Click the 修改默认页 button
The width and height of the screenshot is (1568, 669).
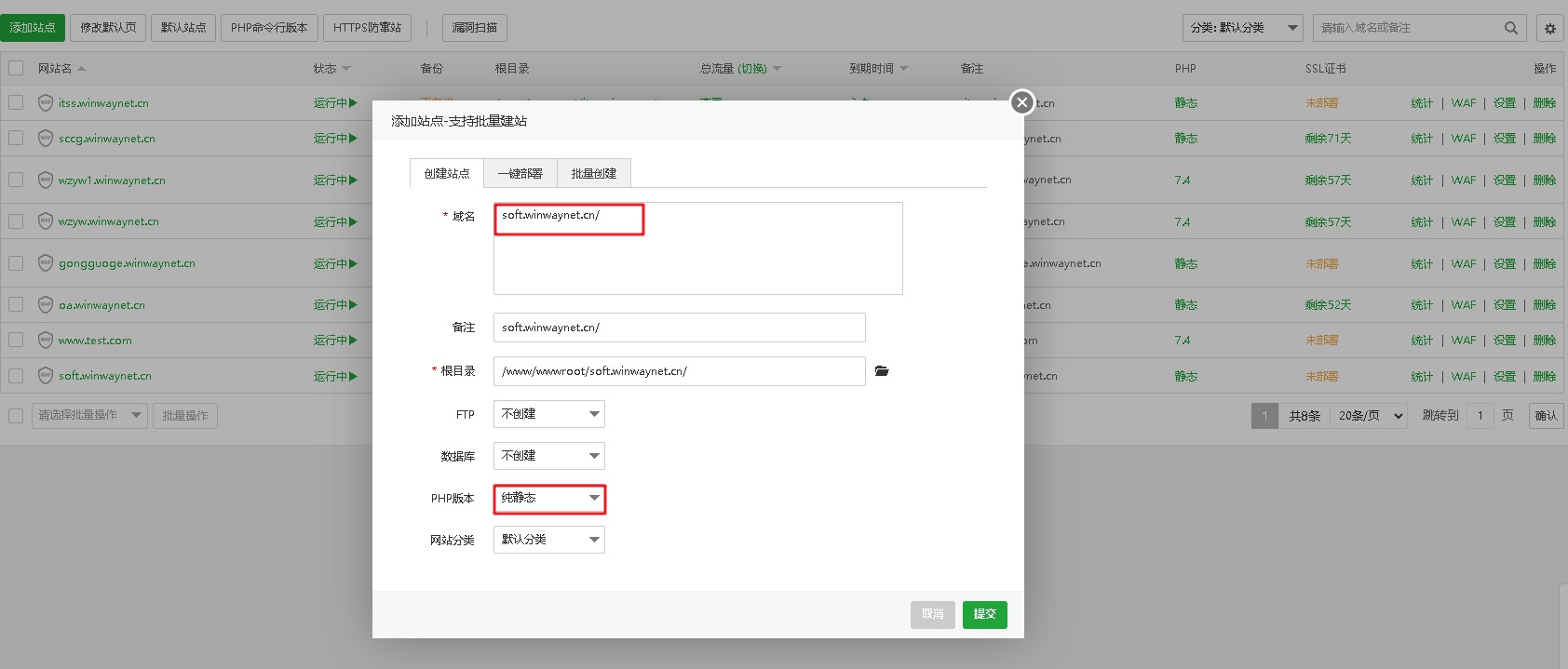click(x=108, y=28)
